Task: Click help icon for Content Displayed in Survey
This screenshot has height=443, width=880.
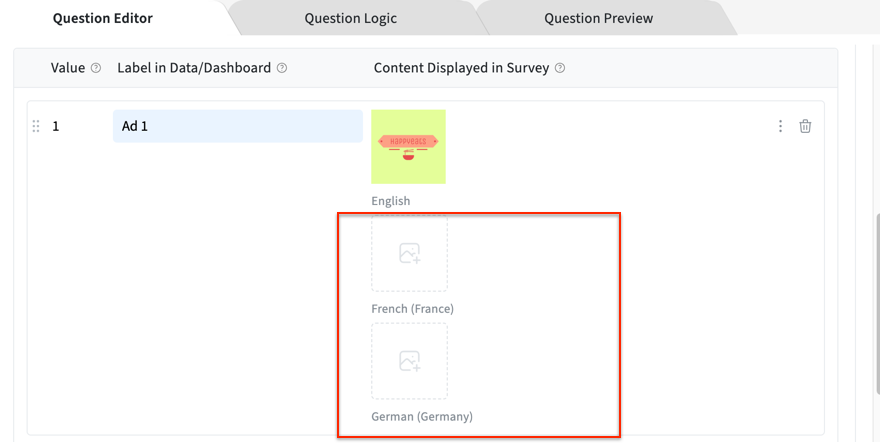Action: [560, 68]
